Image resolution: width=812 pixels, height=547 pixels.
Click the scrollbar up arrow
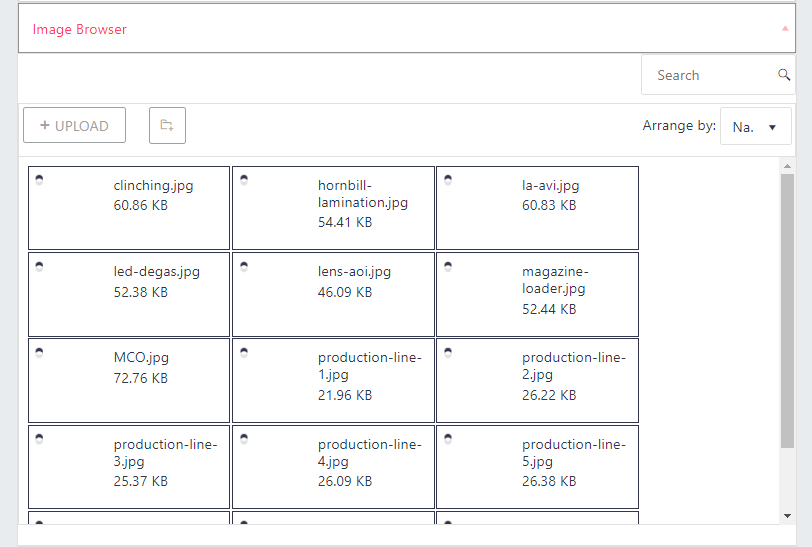(x=787, y=165)
